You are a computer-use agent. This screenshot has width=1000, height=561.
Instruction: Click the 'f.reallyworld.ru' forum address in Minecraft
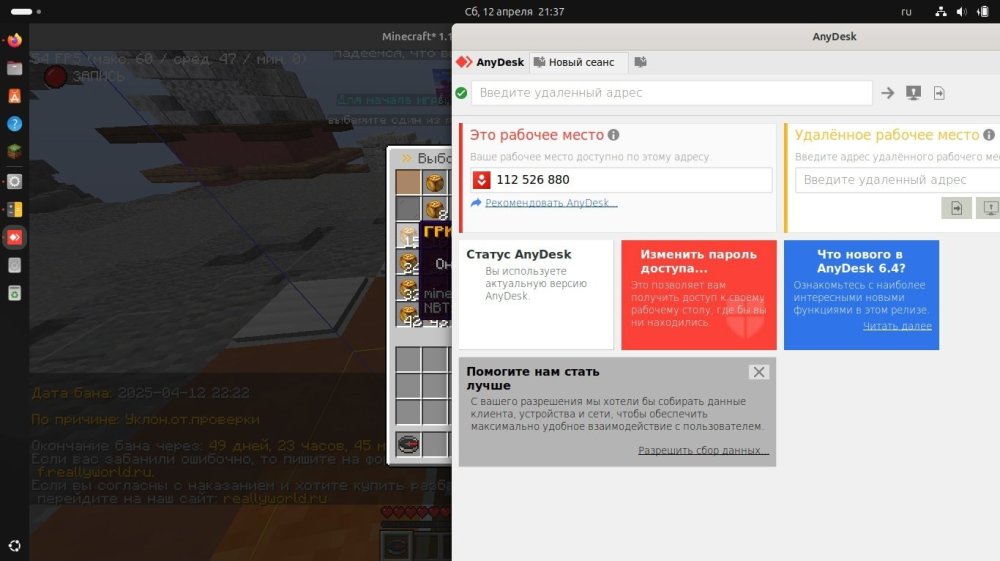(95, 472)
